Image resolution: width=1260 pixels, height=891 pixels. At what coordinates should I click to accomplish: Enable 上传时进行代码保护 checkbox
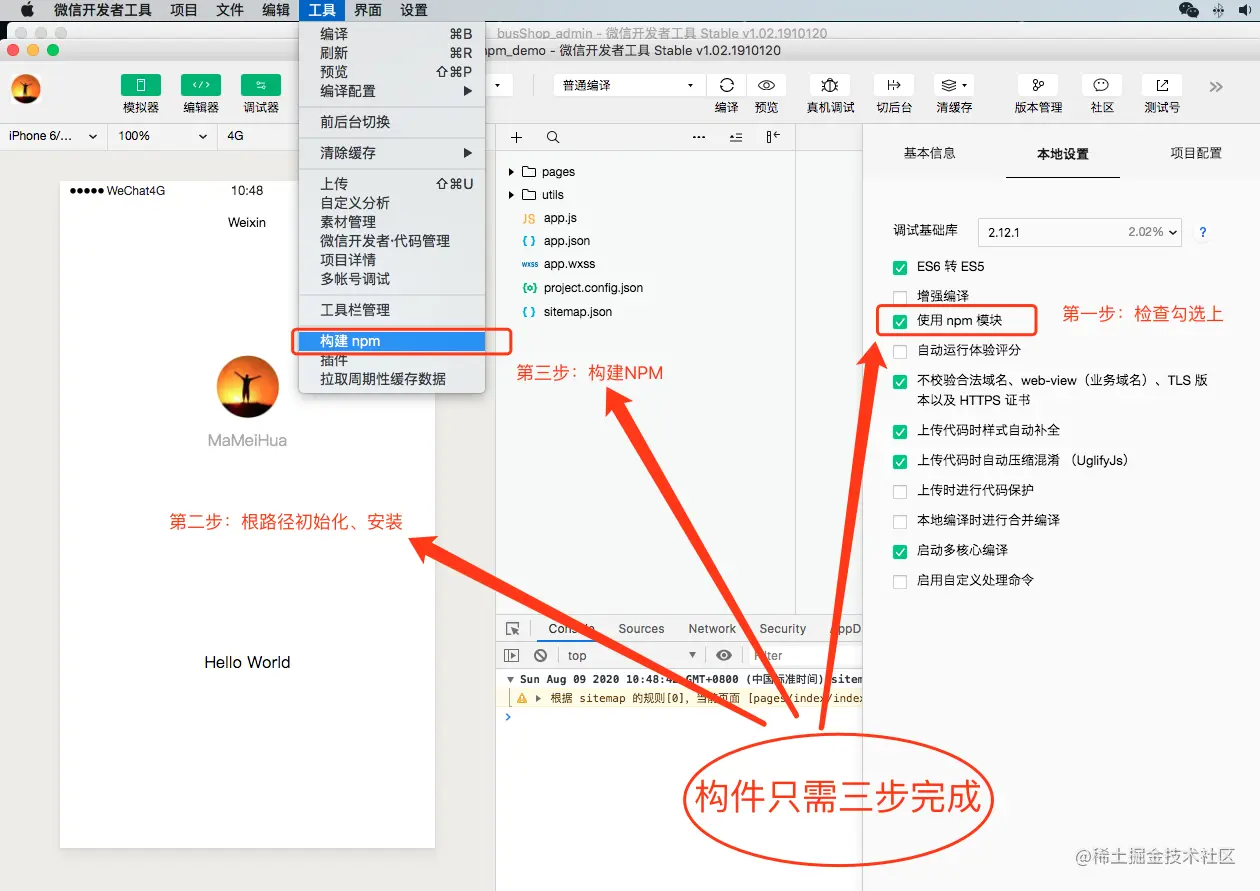900,491
